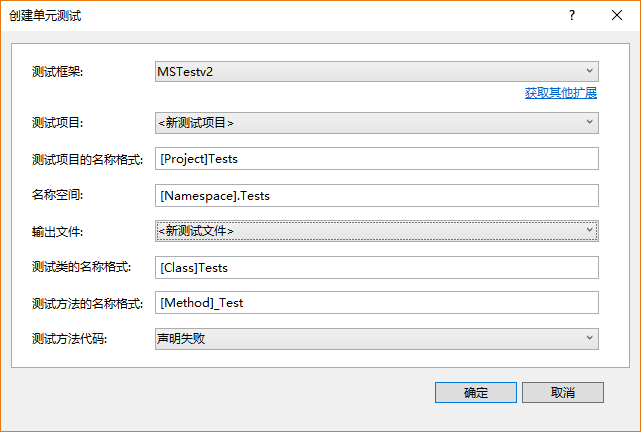Click the 测试方法代码 dropdown arrow
The height and width of the screenshot is (432, 641).
[589, 339]
